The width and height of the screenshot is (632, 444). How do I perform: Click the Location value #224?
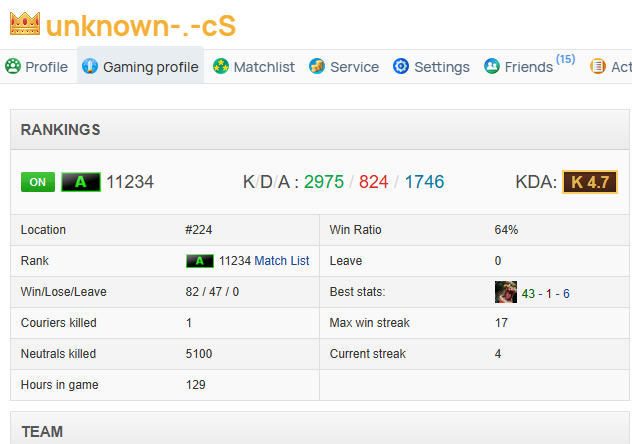pos(199,230)
